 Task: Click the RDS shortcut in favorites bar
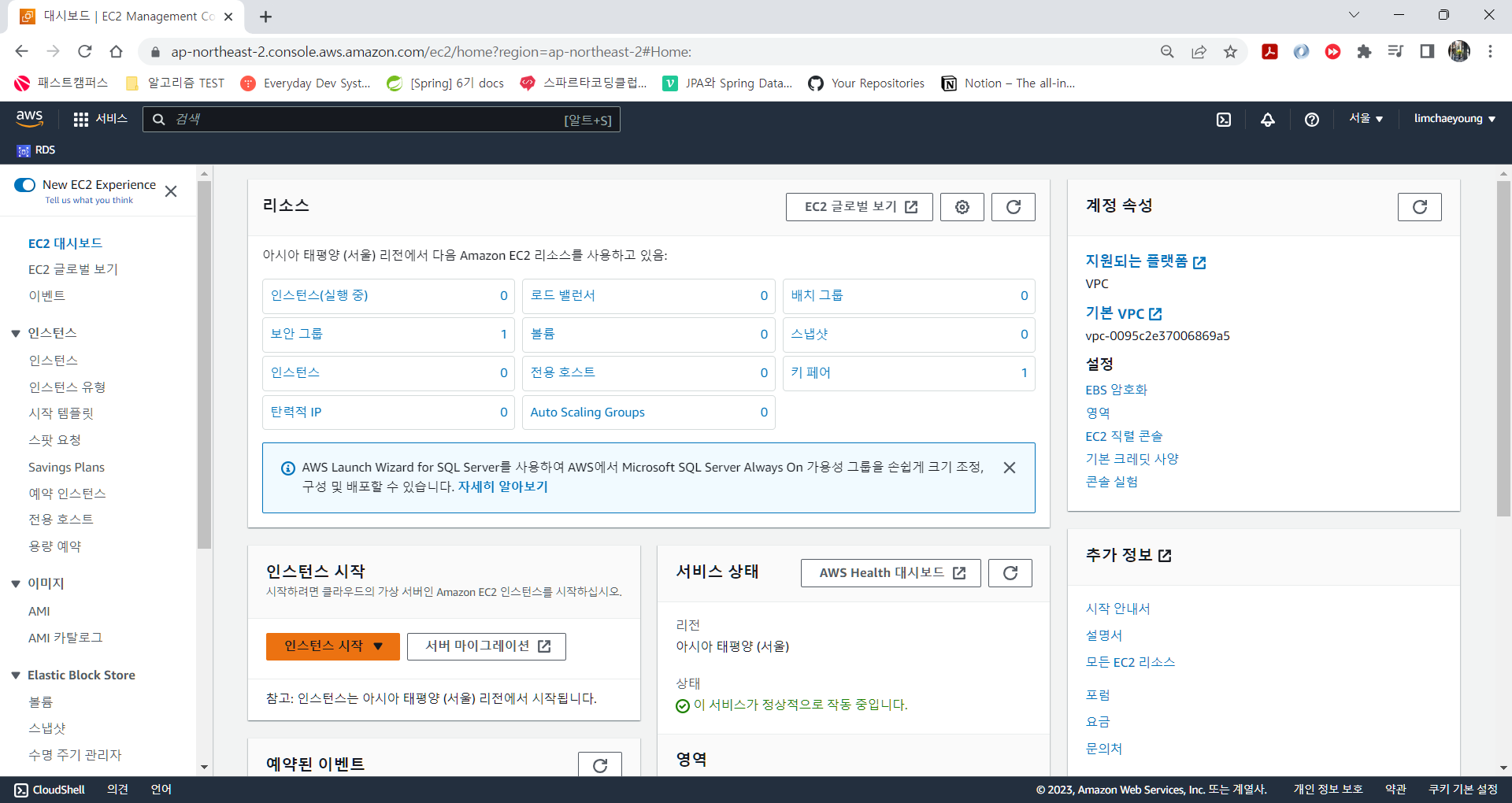(36, 150)
